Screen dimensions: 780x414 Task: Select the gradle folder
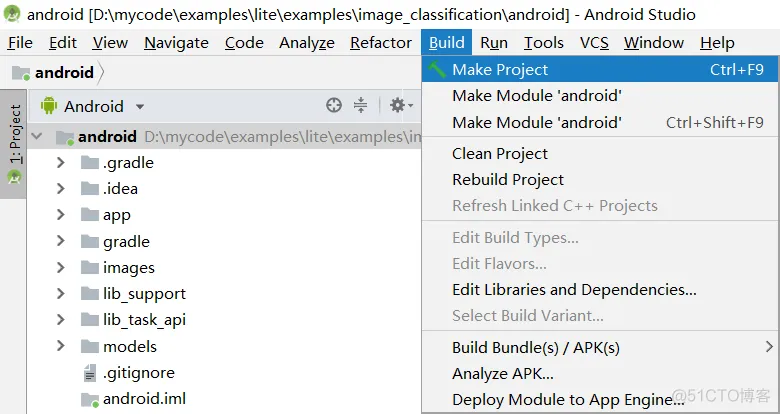pos(126,242)
